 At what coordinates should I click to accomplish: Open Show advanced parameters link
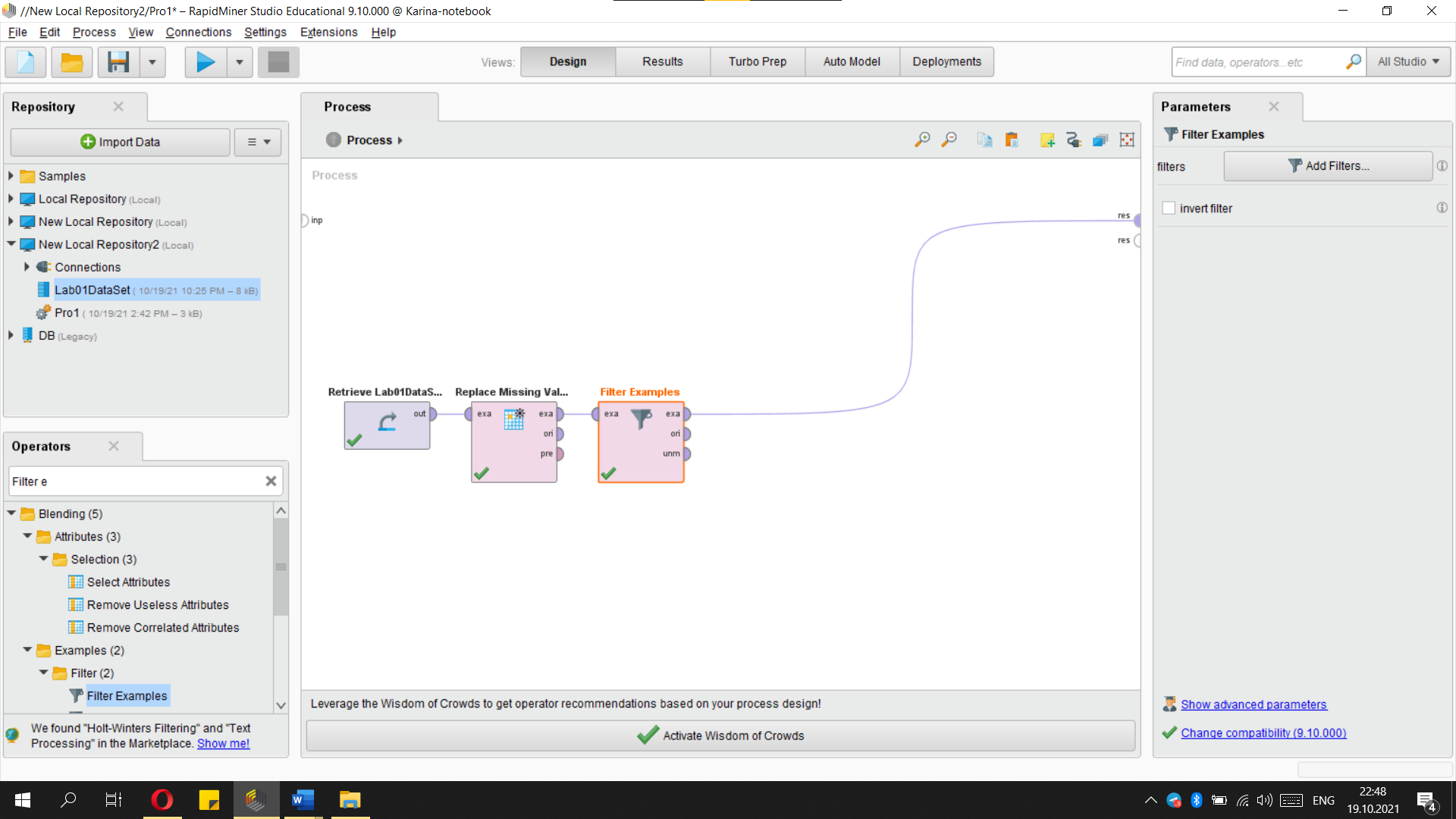pyautogui.click(x=1254, y=704)
